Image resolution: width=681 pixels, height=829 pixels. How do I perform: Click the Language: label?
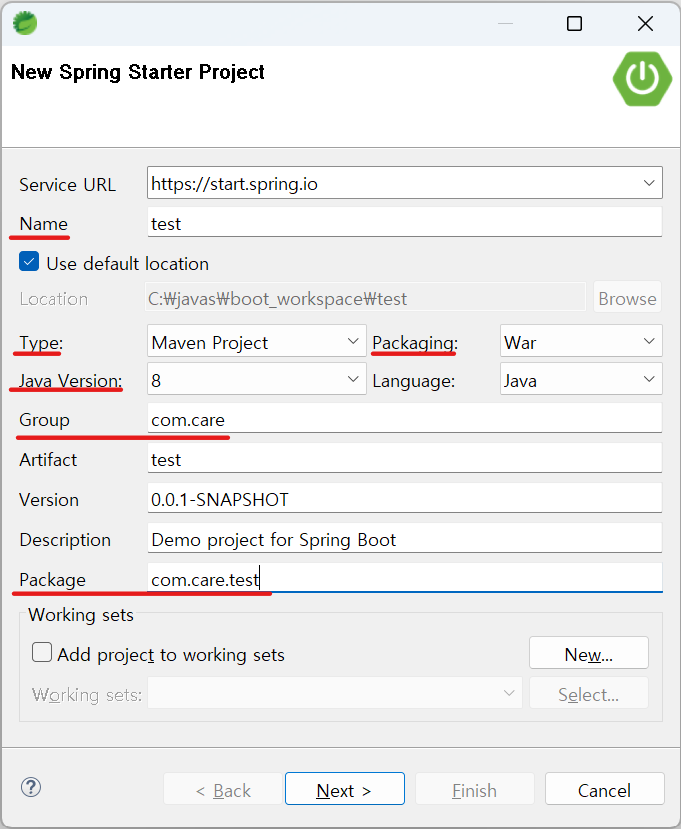413,381
